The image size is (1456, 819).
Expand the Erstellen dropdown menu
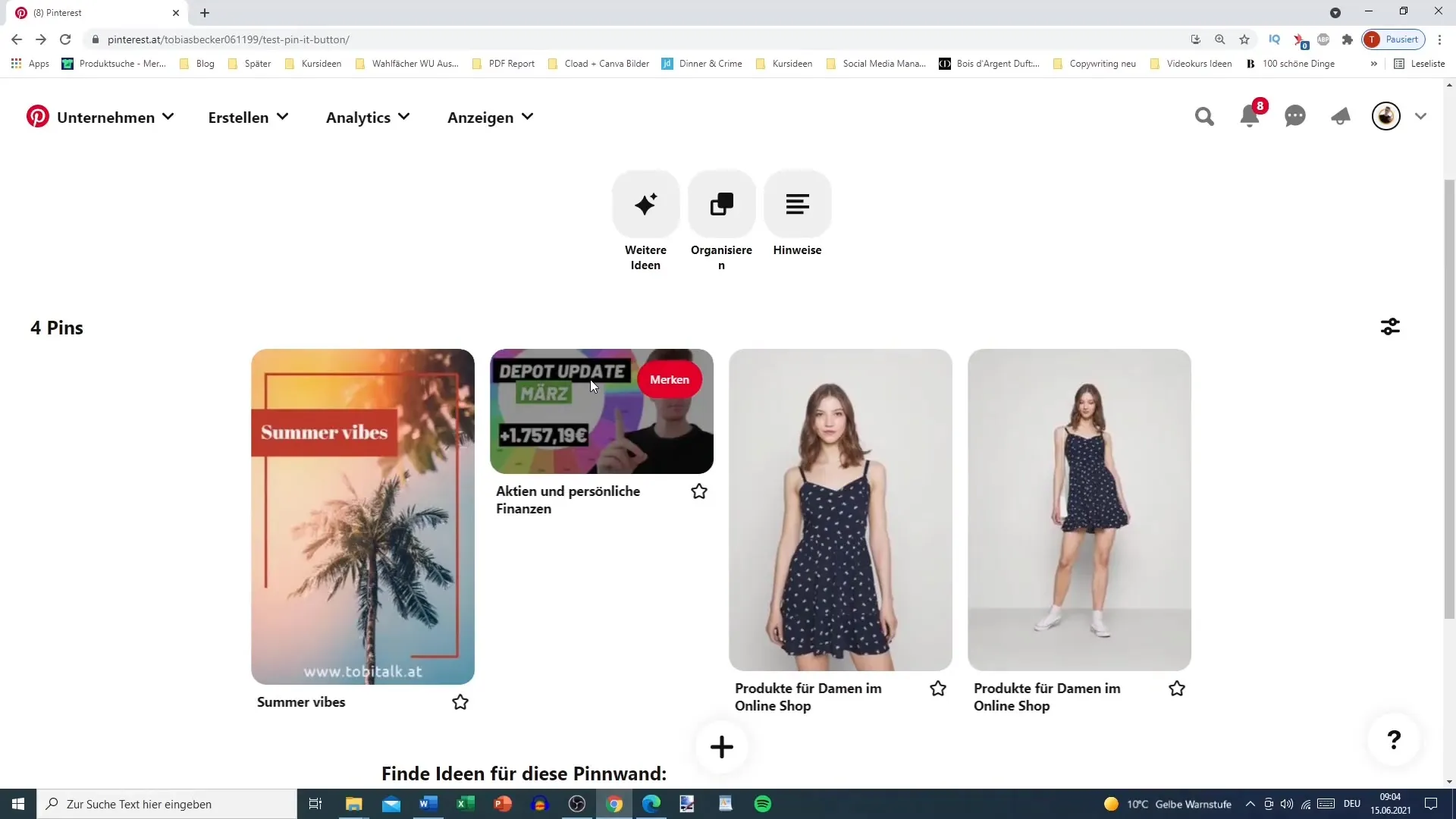(x=248, y=117)
